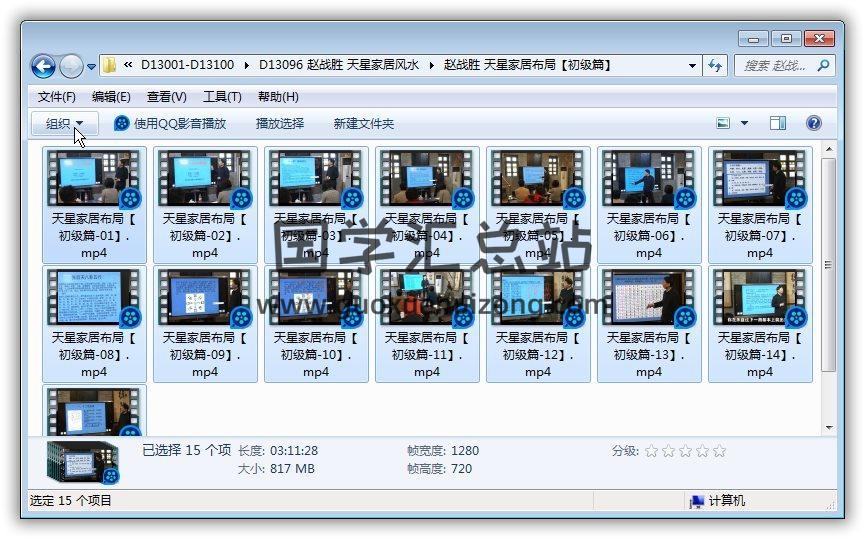Viewport: 865px width, 539px height.
Task: Set rating to first star
Action: (x=652, y=451)
